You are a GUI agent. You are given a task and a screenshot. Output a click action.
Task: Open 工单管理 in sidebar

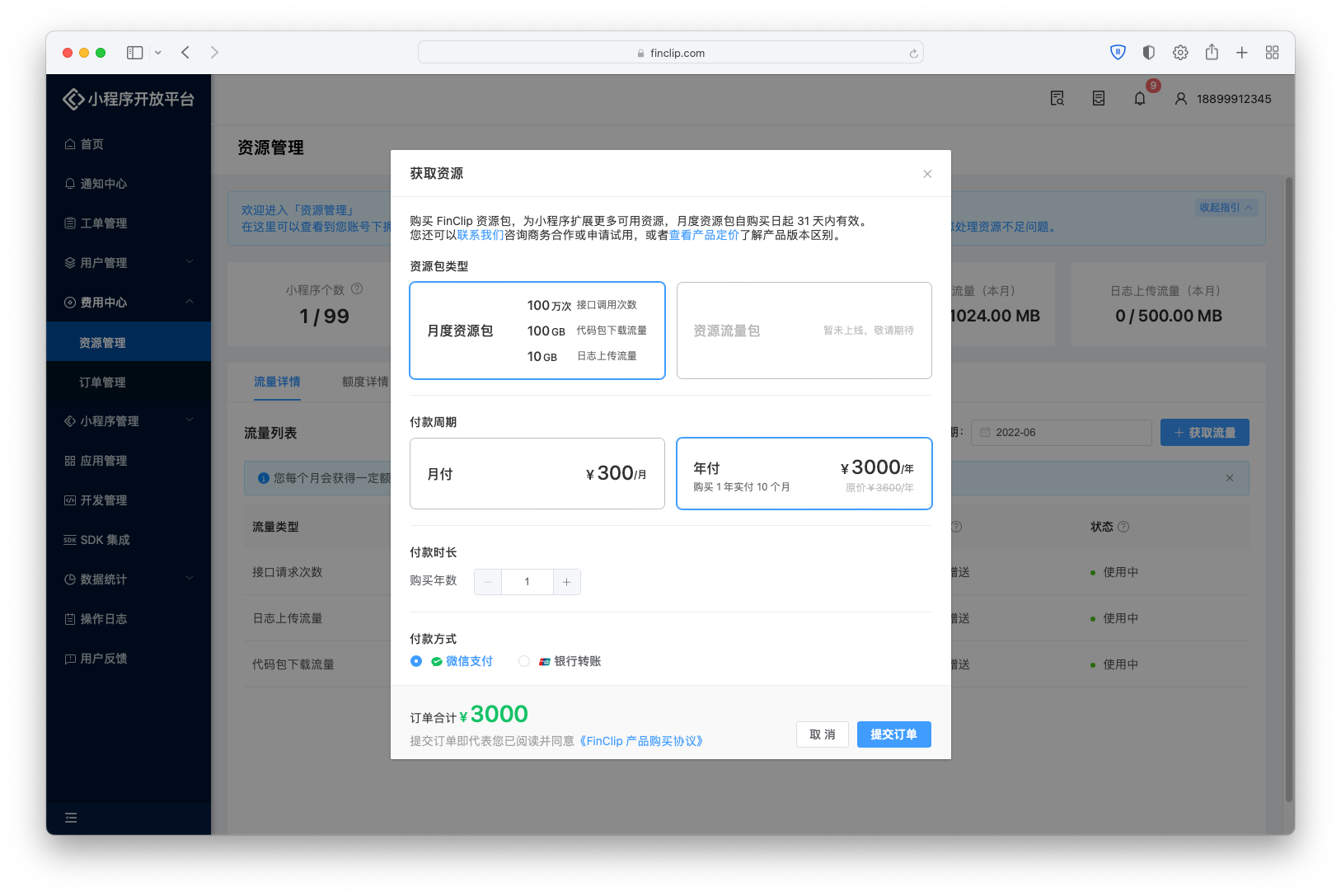(x=129, y=223)
